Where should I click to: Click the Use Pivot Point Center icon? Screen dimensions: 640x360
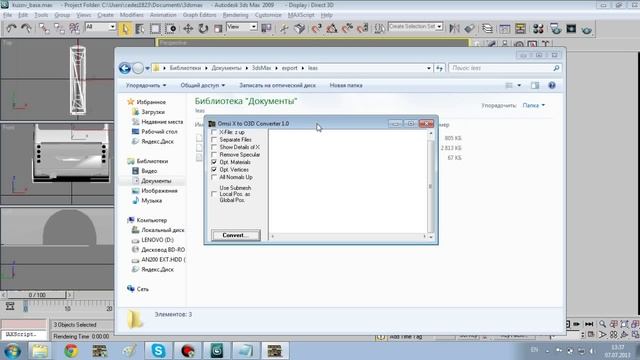point(267,28)
